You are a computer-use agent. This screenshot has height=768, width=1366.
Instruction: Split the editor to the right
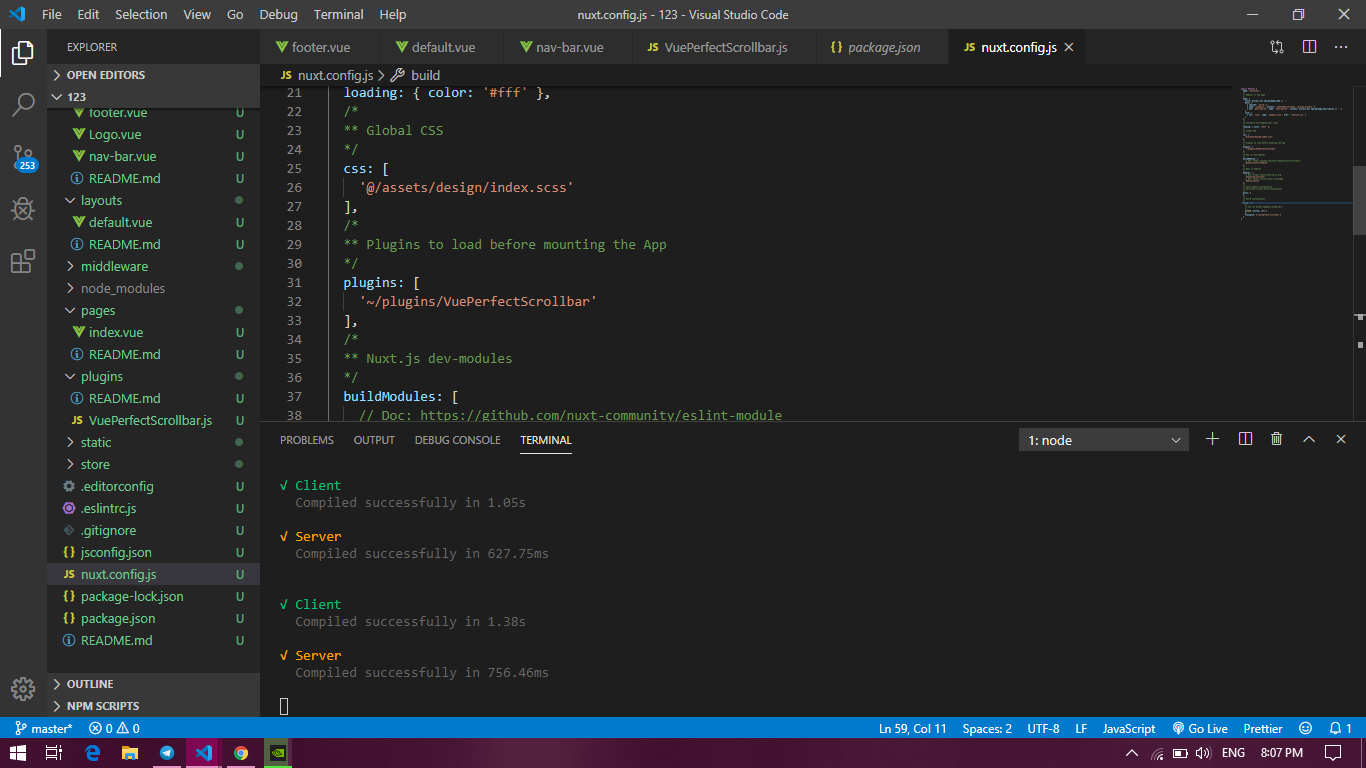1309,47
